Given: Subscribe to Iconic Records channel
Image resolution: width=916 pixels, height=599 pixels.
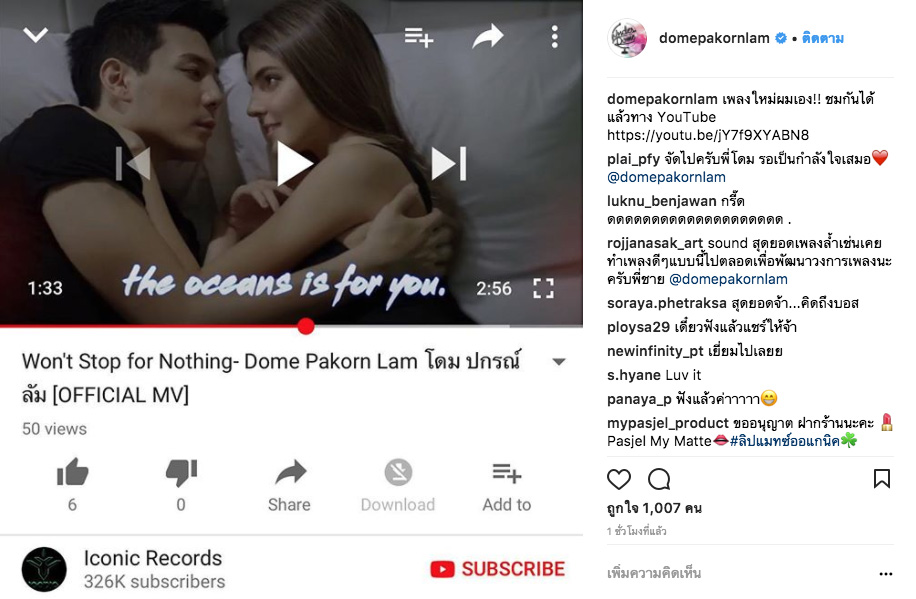Looking at the screenshot, I should pos(498,569).
